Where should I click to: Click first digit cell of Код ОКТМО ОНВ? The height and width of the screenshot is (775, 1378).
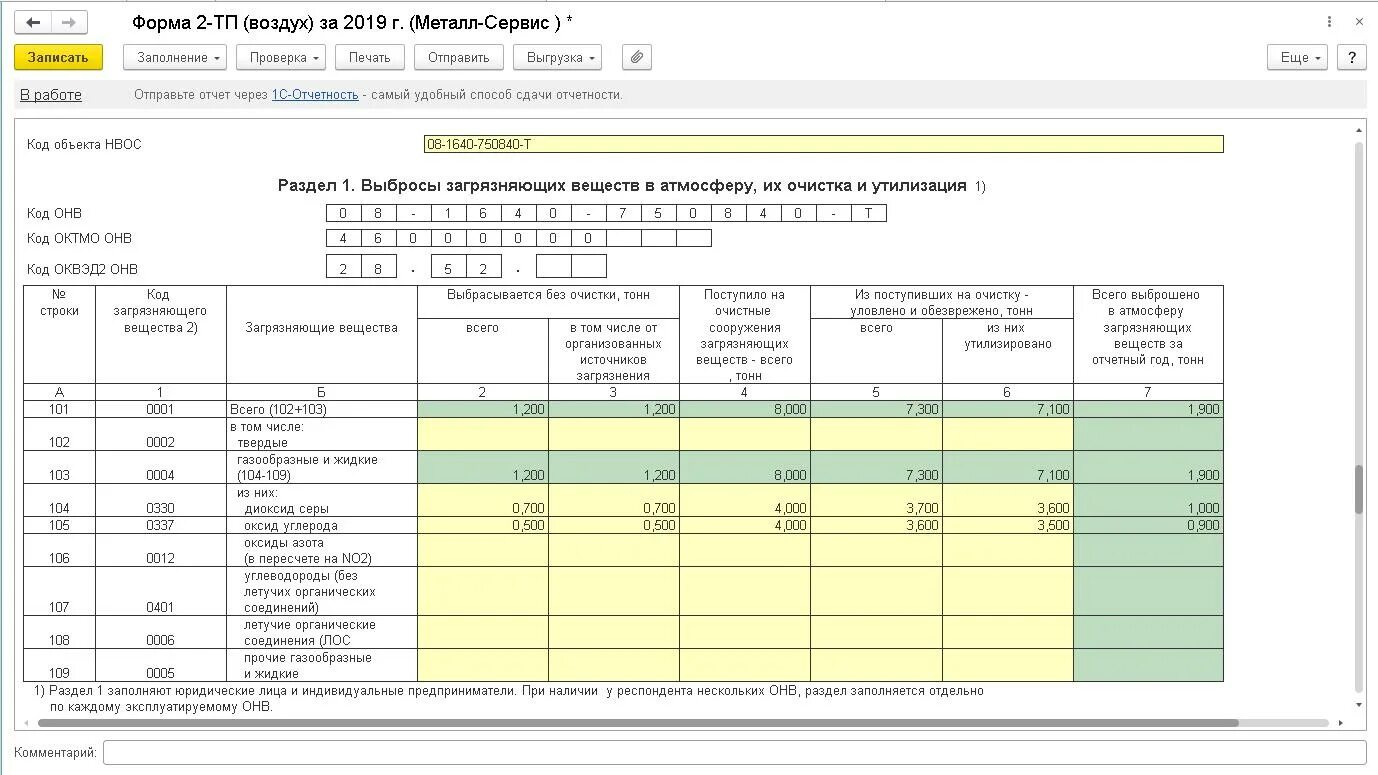[x=344, y=238]
